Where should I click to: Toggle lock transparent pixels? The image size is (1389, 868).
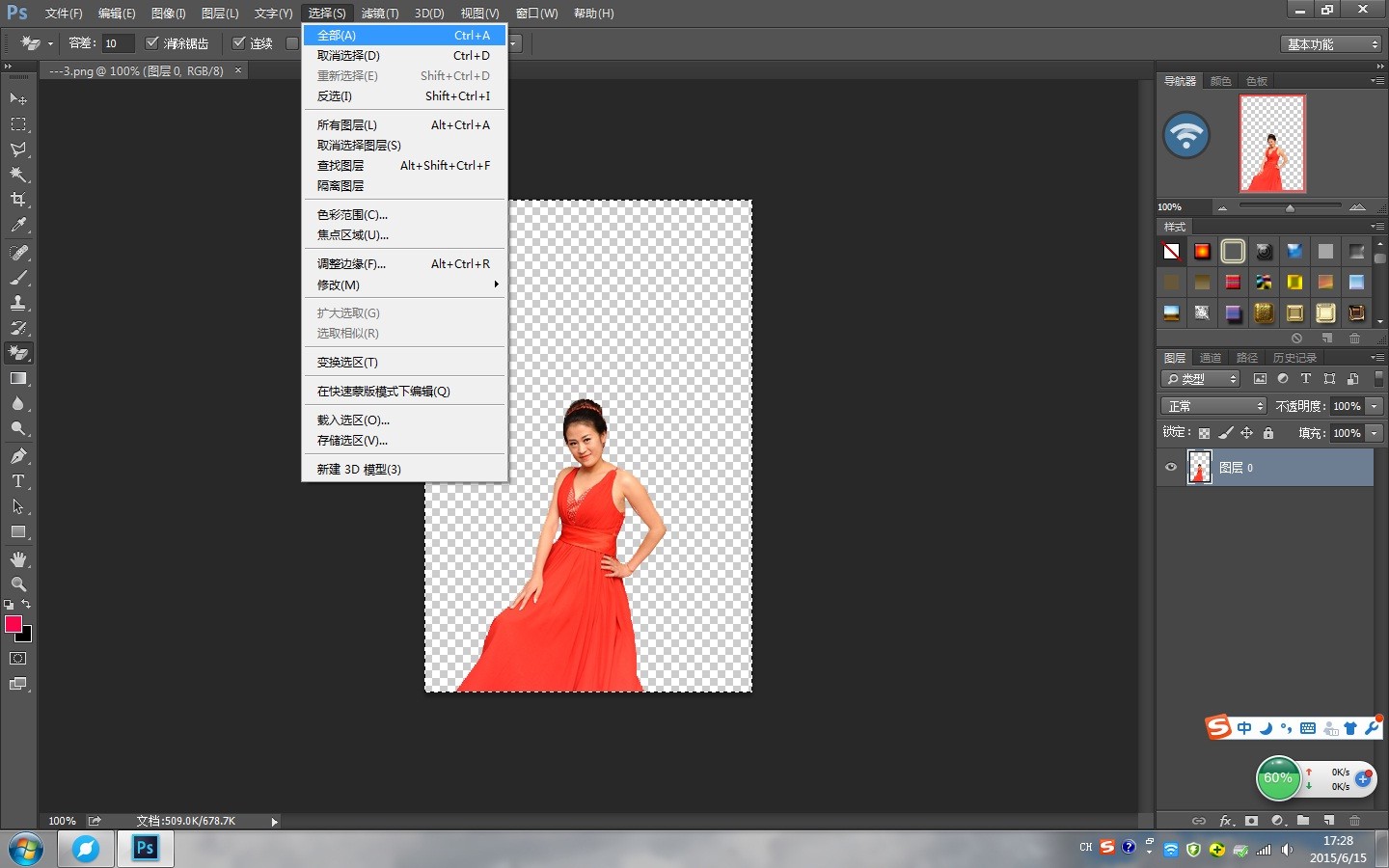(1204, 433)
